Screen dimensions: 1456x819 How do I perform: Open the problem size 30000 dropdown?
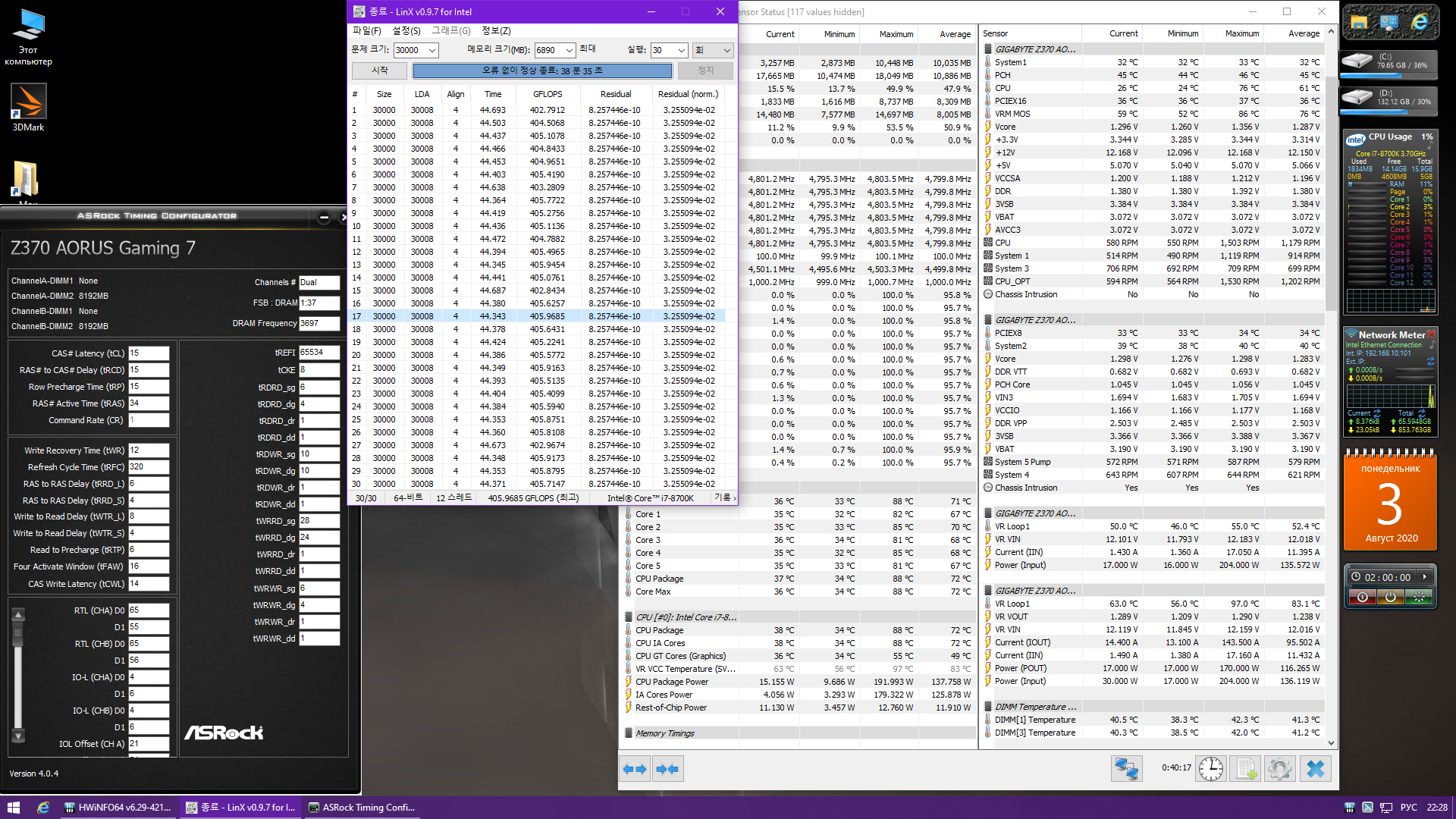[432, 51]
